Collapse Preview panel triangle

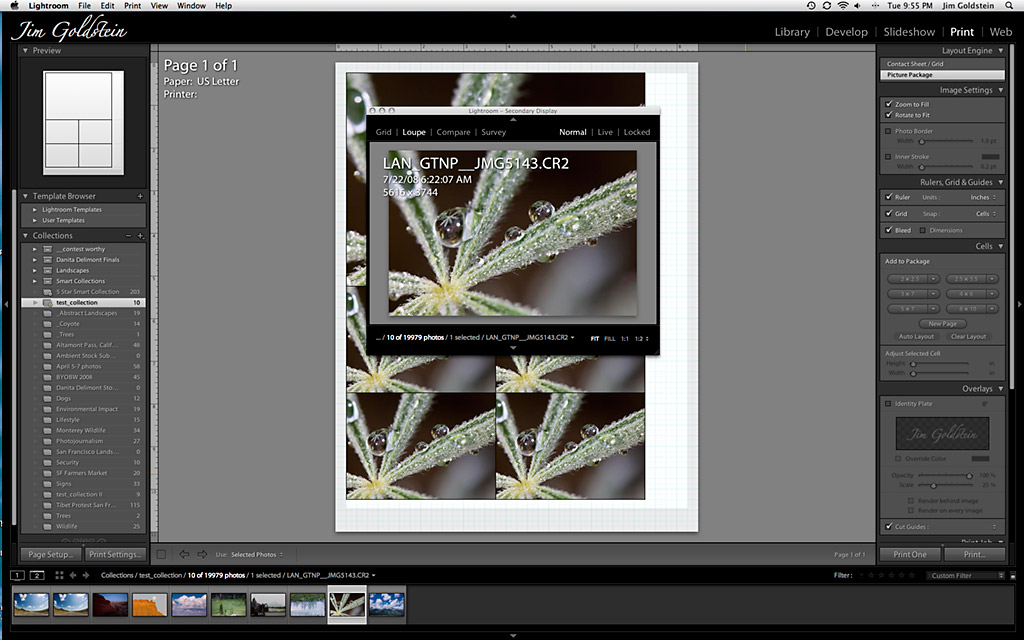[25, 50]
